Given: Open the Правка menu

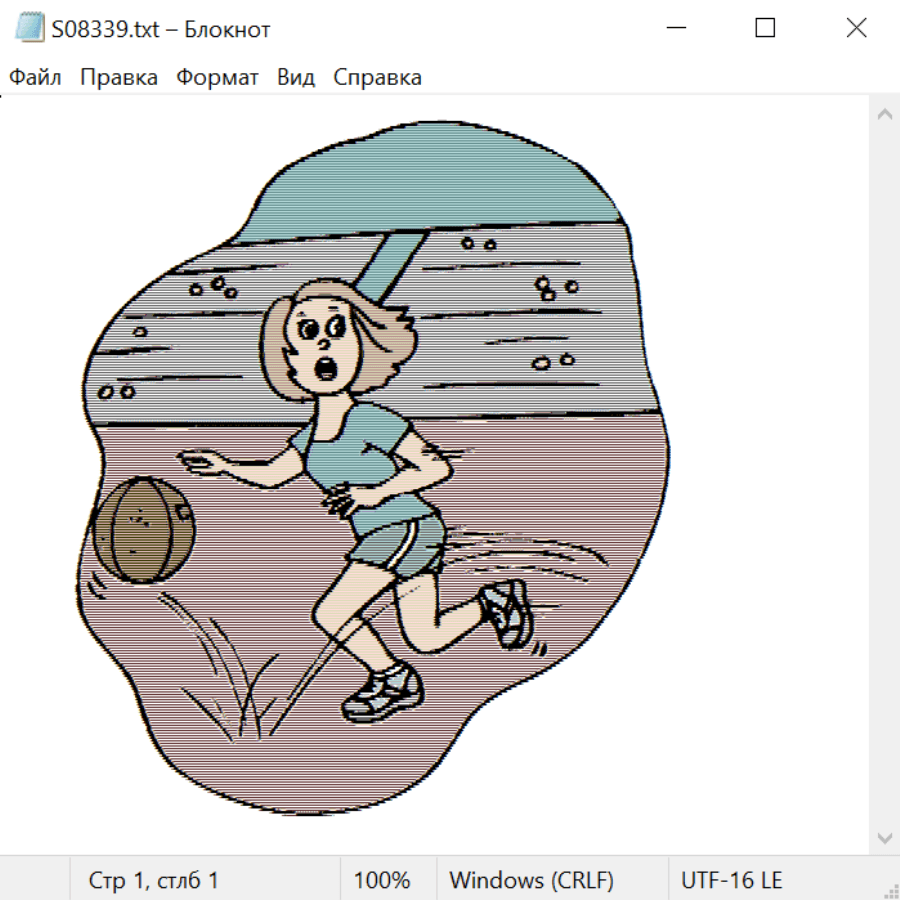Looking at the screenshot, I should 119,78.
